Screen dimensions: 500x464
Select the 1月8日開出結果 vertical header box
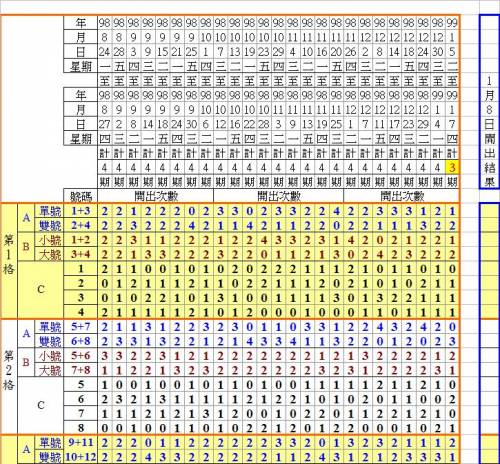pyautogui.click(x=489, y=102)
